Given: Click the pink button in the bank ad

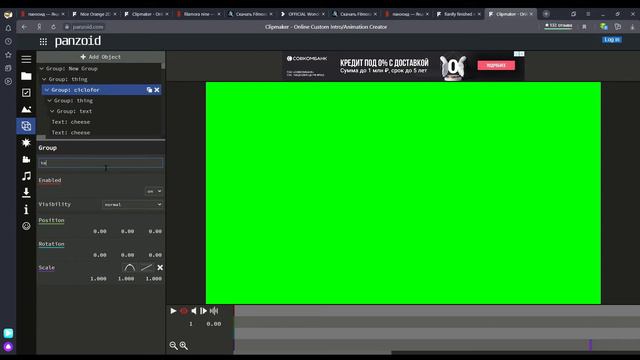Looking at the screenshot, I should coord(496,65).
